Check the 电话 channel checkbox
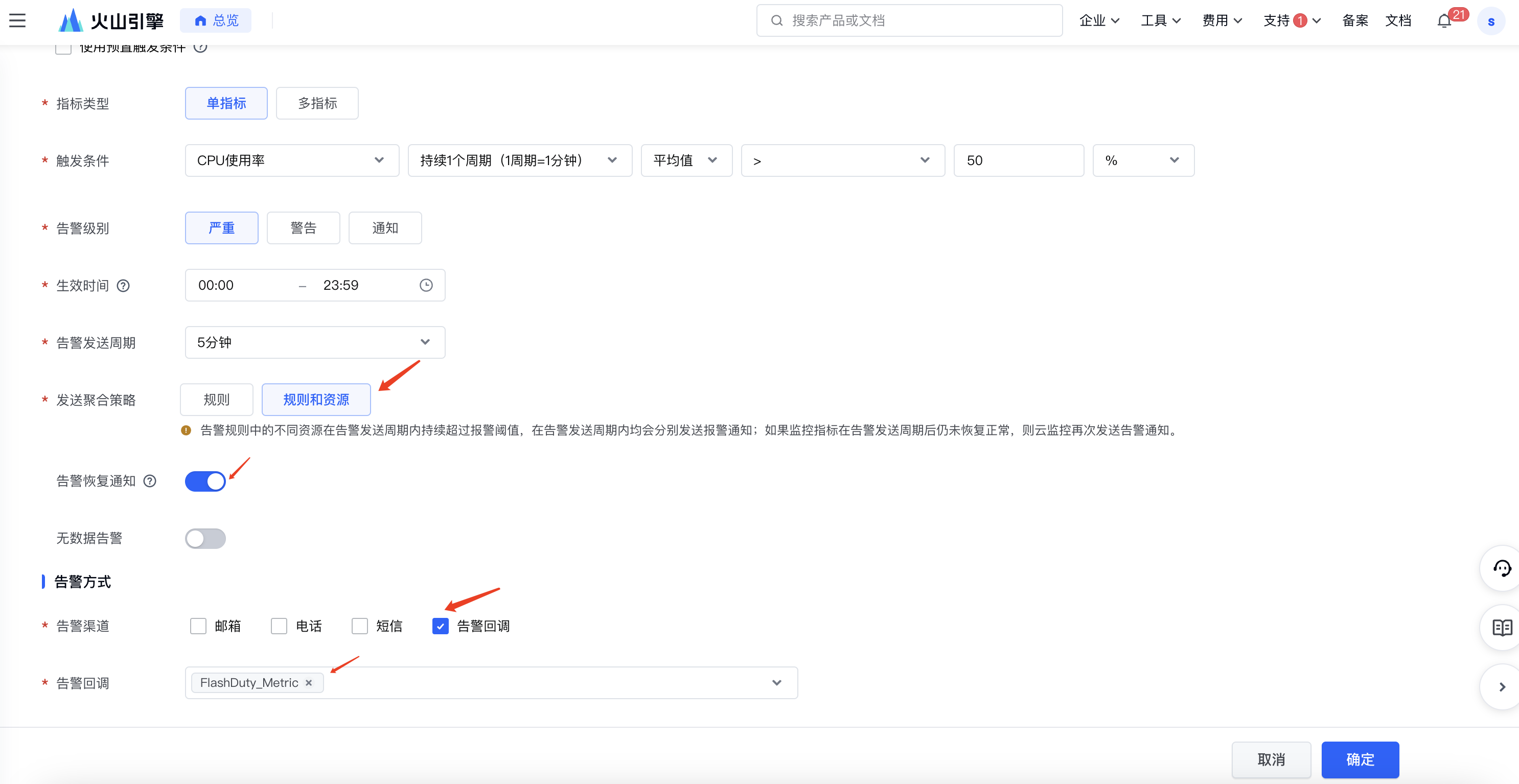The image size is (1519, 784). (x=279, y=626)
